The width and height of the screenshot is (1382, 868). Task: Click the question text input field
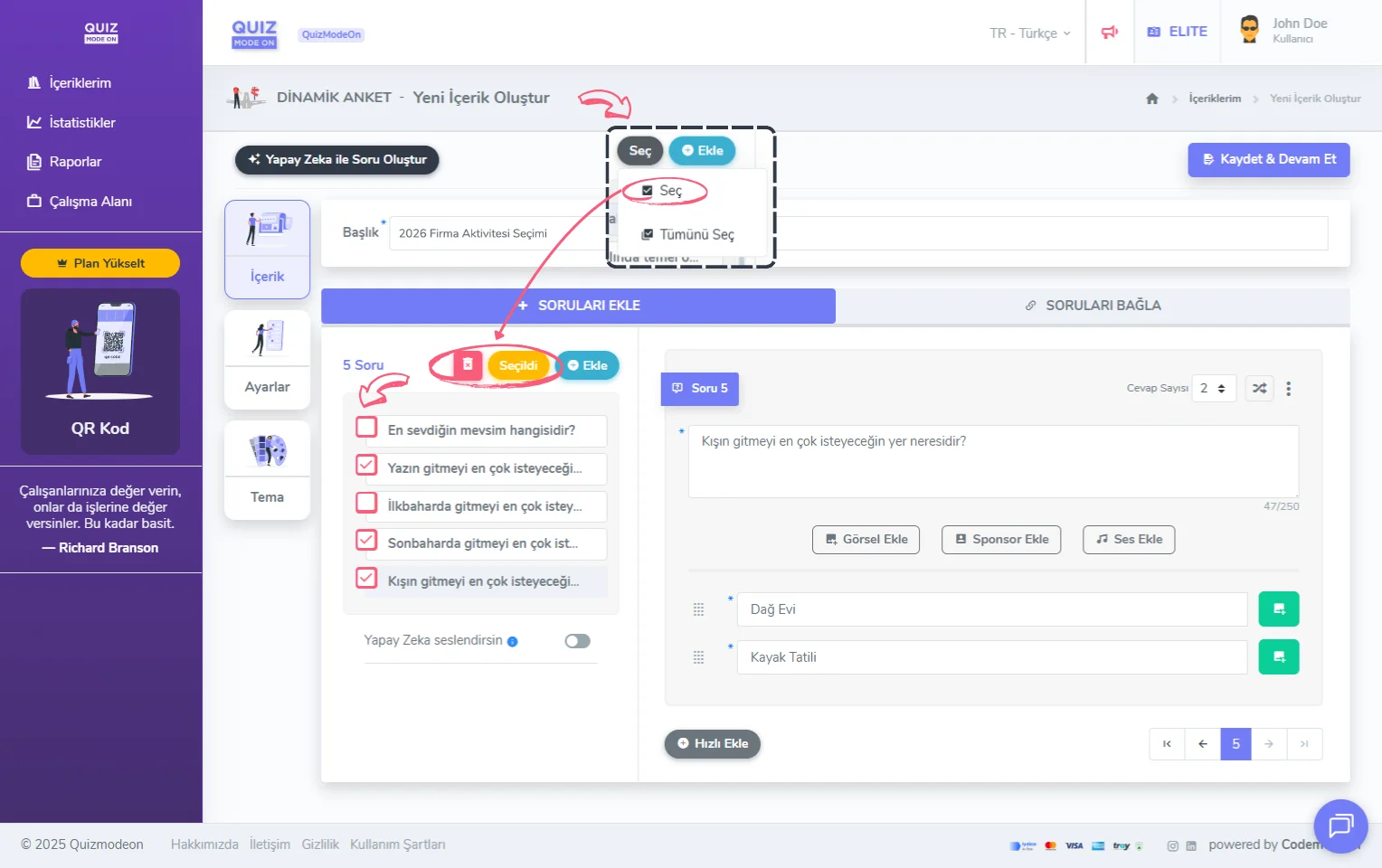click(992, 461)
